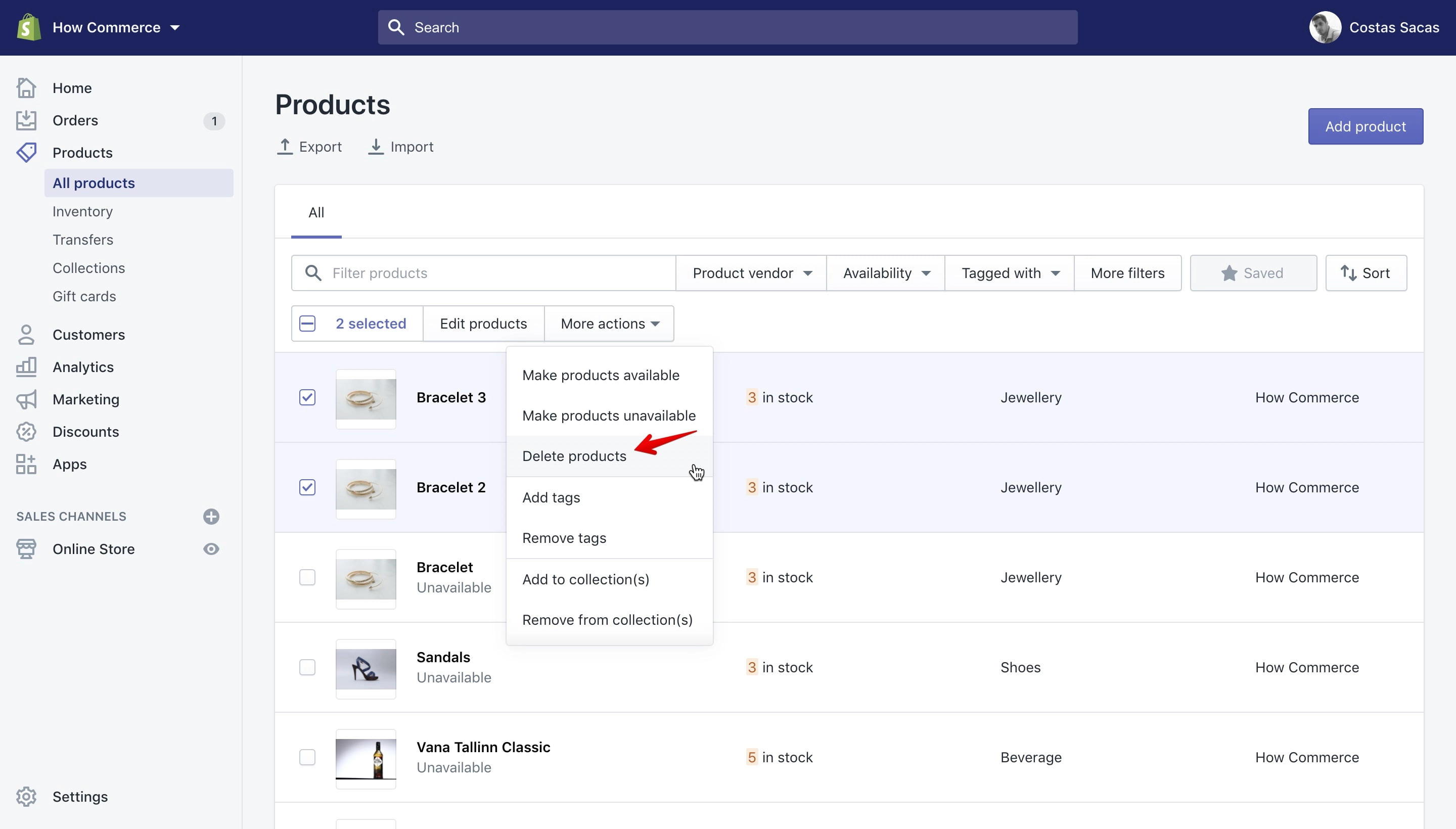
Task: Uncheck the Bracelet 3 checkbox
Action: [307, 397]
